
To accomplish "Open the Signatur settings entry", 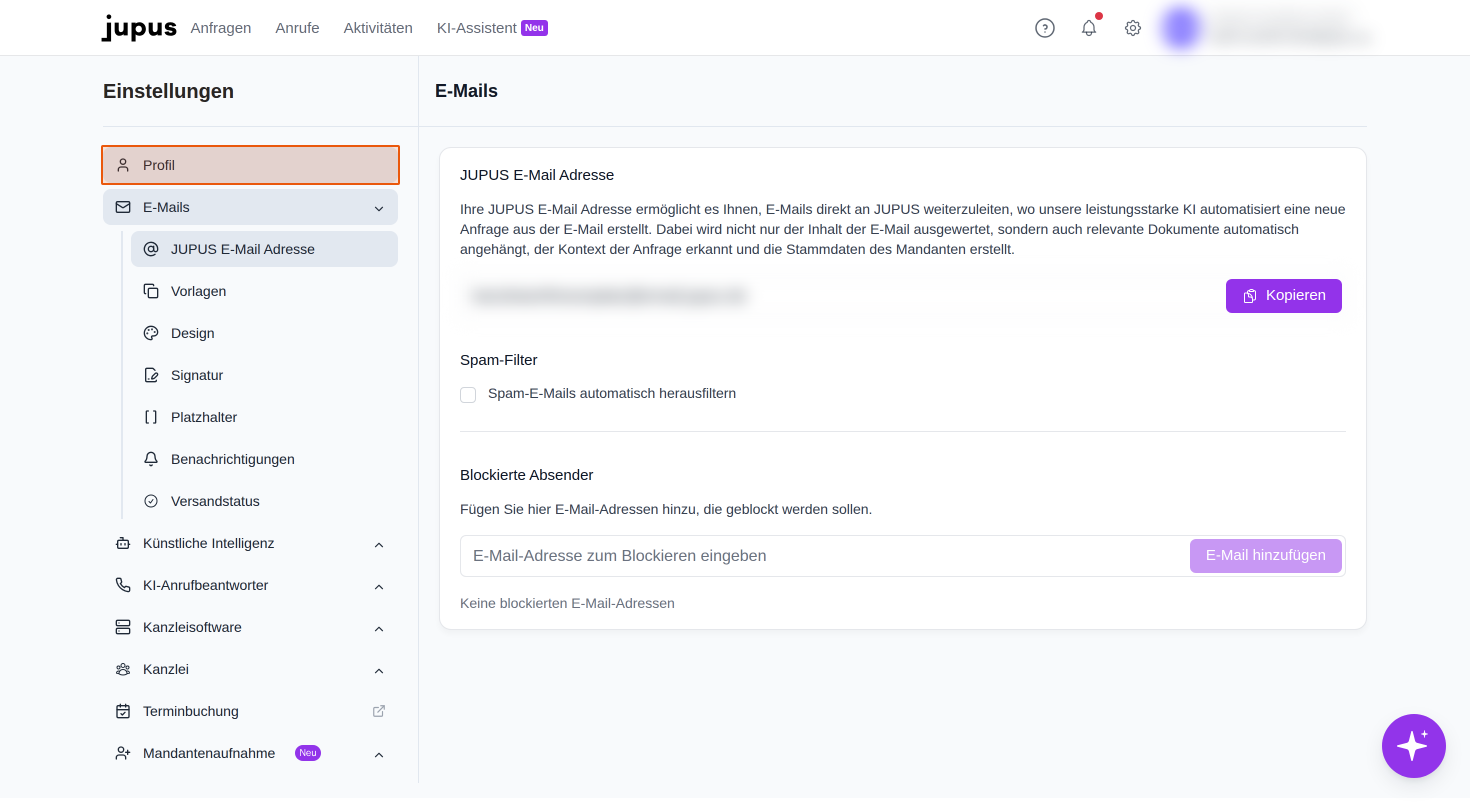I will tap(264, 375).
